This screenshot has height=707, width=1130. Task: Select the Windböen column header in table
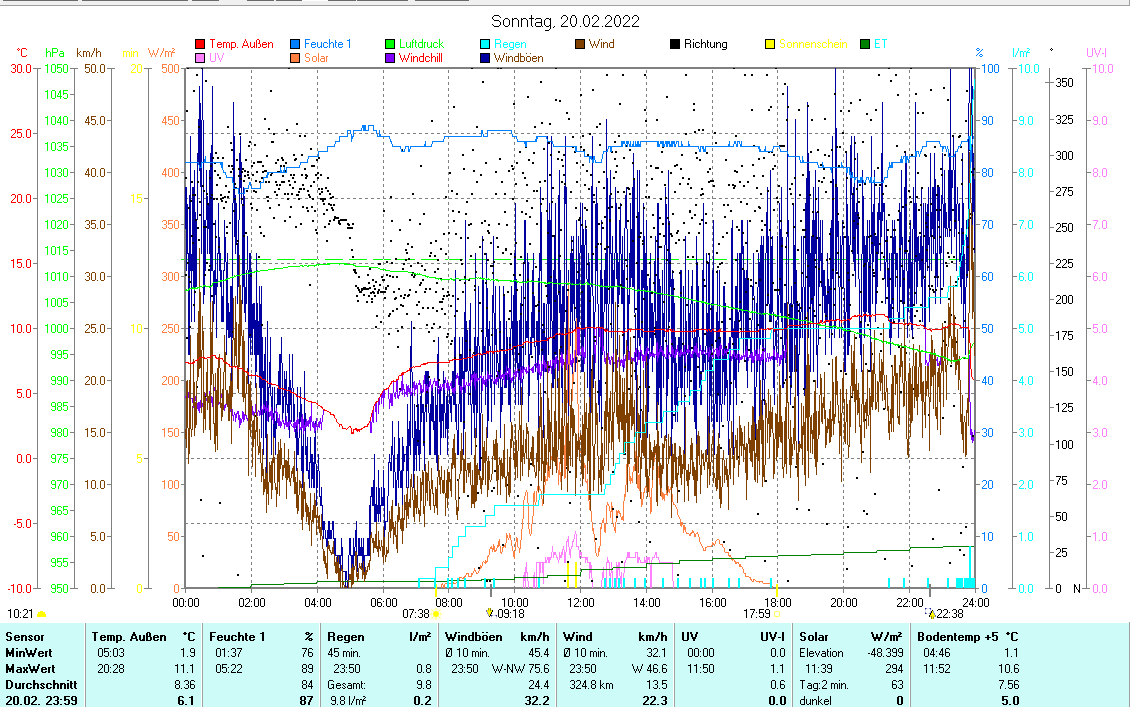pos(472,636)
